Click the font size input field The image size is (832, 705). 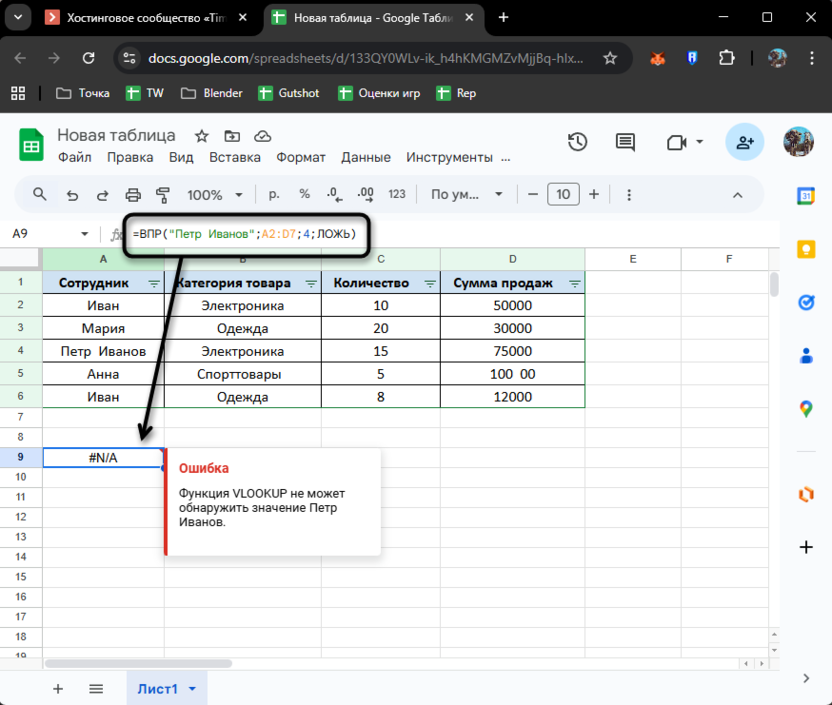(x=563, y=195)
